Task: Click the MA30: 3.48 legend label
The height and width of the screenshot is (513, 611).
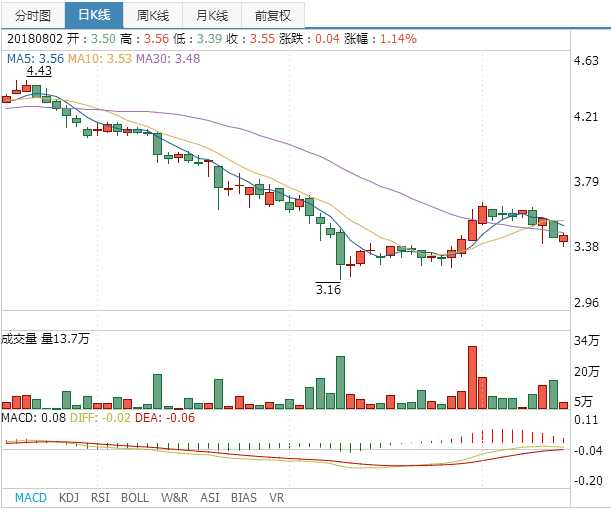Action: [168, 58]
